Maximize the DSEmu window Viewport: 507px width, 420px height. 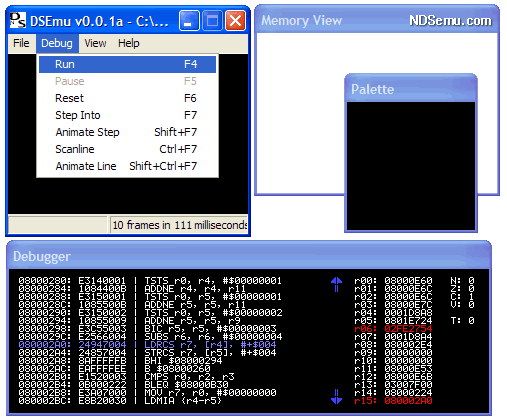click(212, 21)
